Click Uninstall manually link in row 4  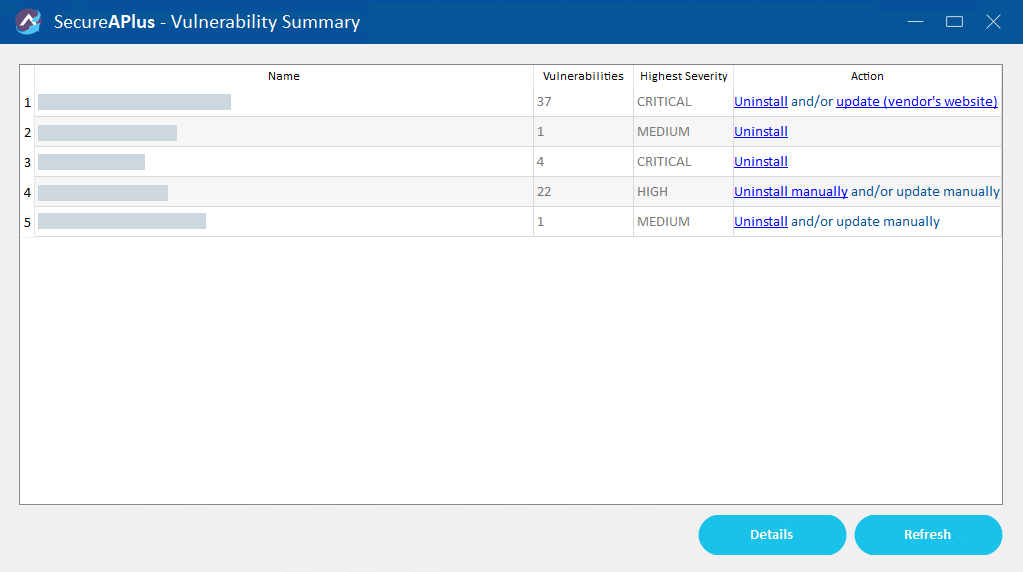[x=791, y=192]
